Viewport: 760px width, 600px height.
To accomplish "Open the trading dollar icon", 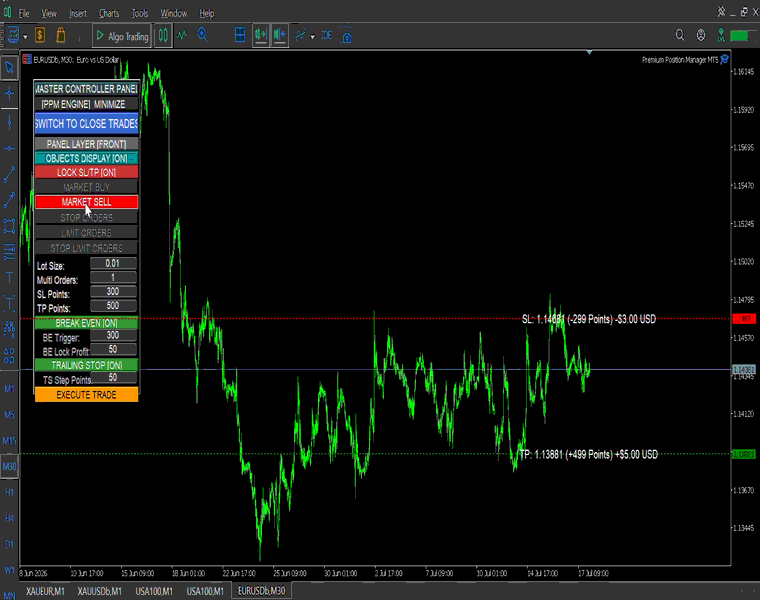I will pyautogui.click(x=40, y=35).
